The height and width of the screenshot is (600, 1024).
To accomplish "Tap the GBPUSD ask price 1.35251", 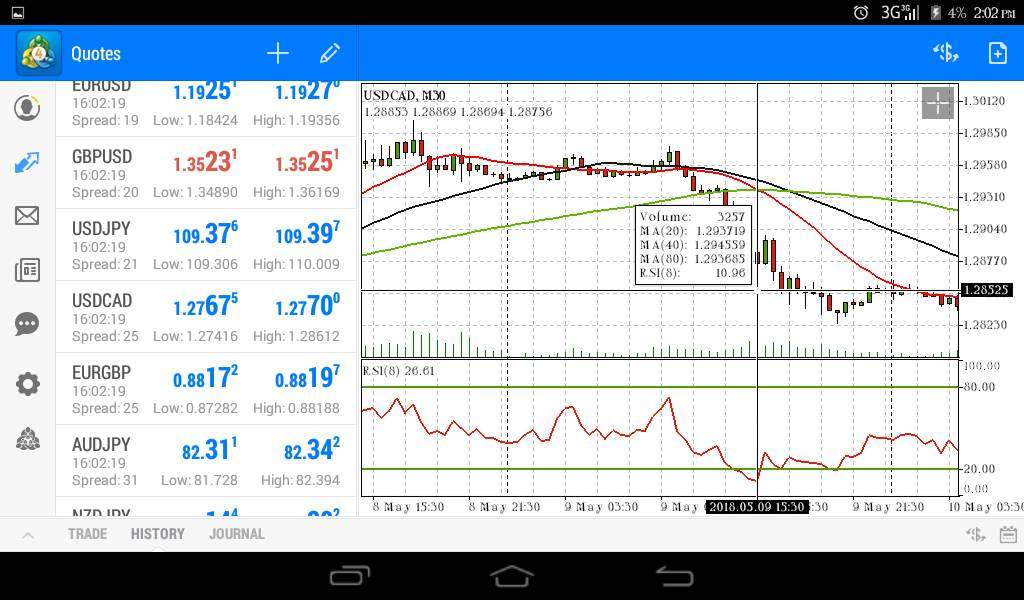I will [x=307, y=161].
